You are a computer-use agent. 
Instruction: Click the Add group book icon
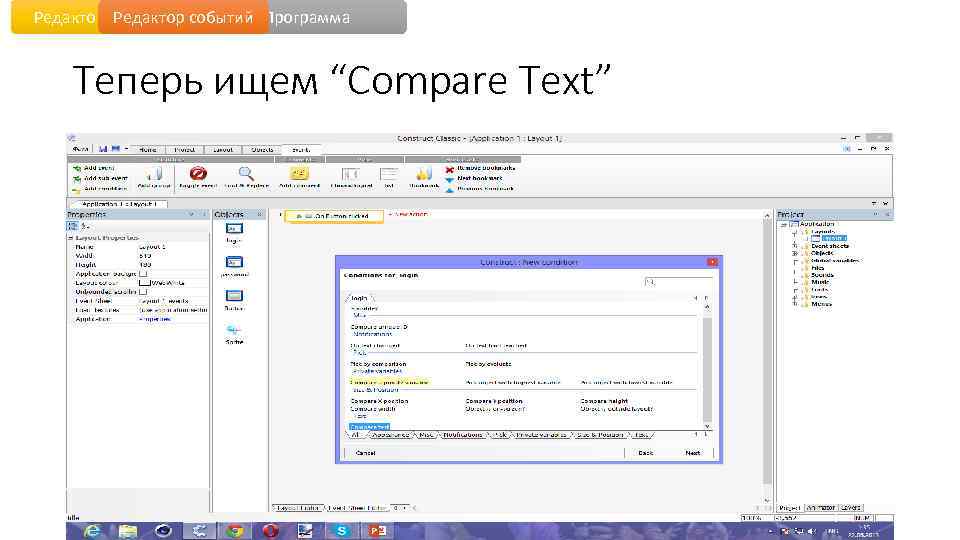tap(154, 174)
